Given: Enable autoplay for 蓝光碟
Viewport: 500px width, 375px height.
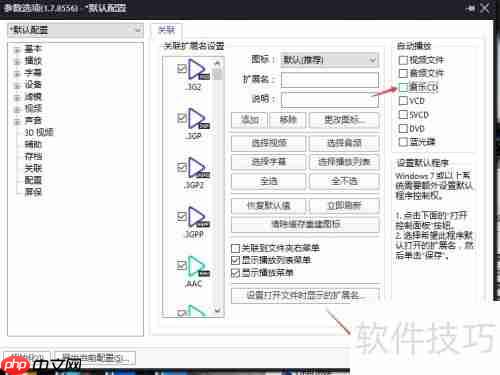Looking at the screenshot, I should click(403, 142).
